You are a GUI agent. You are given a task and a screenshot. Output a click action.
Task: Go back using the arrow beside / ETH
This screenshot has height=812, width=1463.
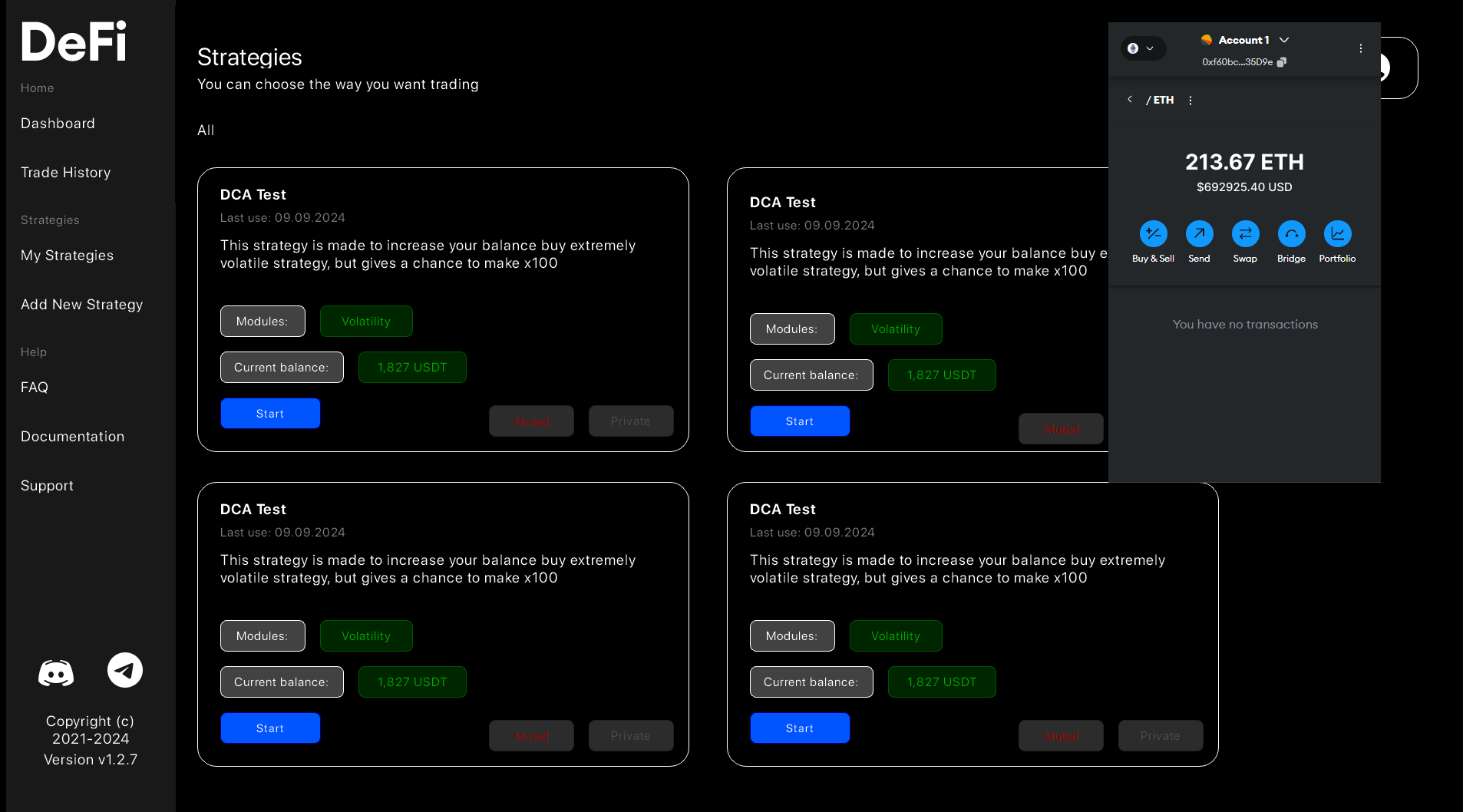(x=1130, y=99)
